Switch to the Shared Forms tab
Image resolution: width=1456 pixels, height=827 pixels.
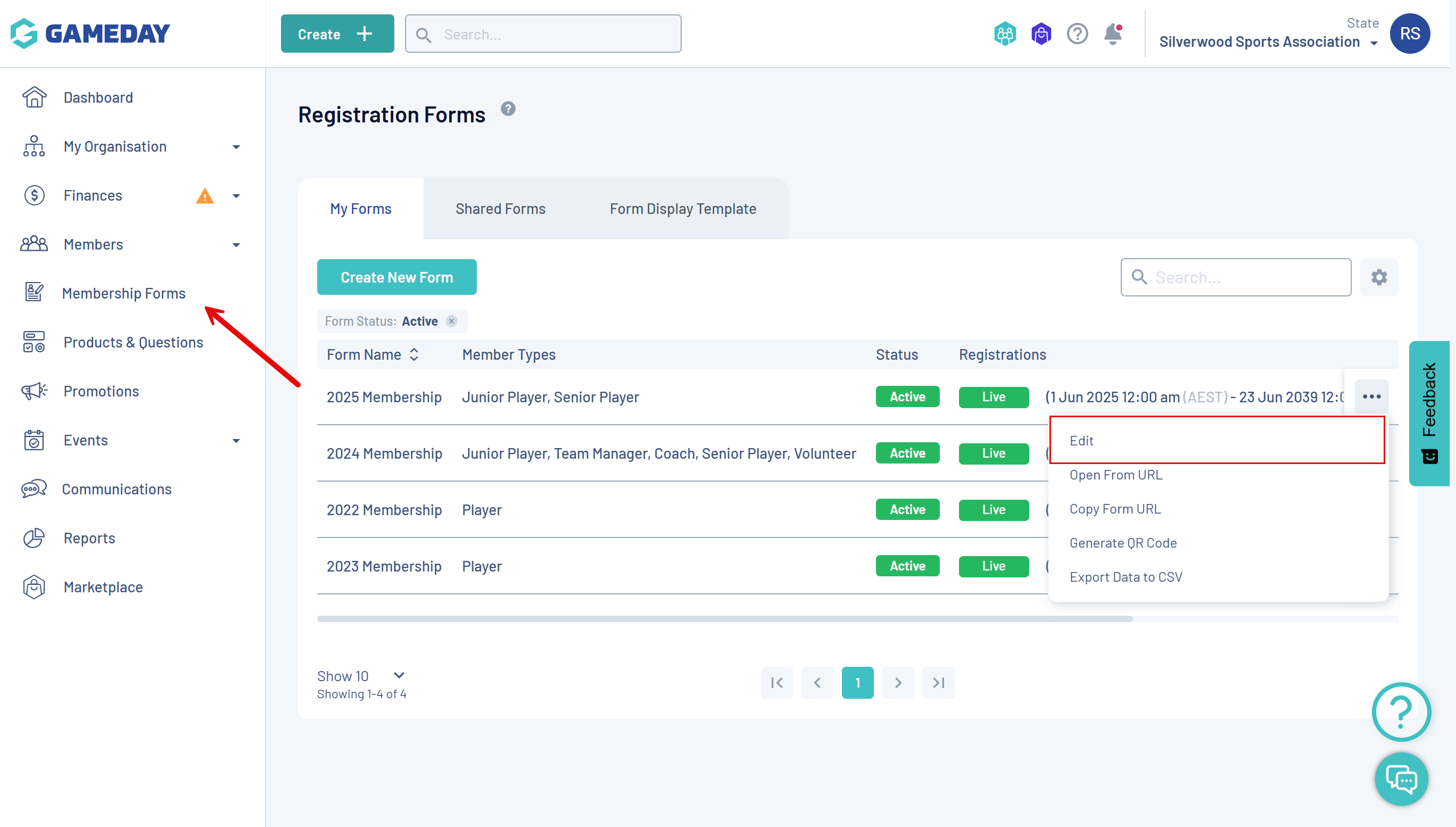[x=500, y=209]
